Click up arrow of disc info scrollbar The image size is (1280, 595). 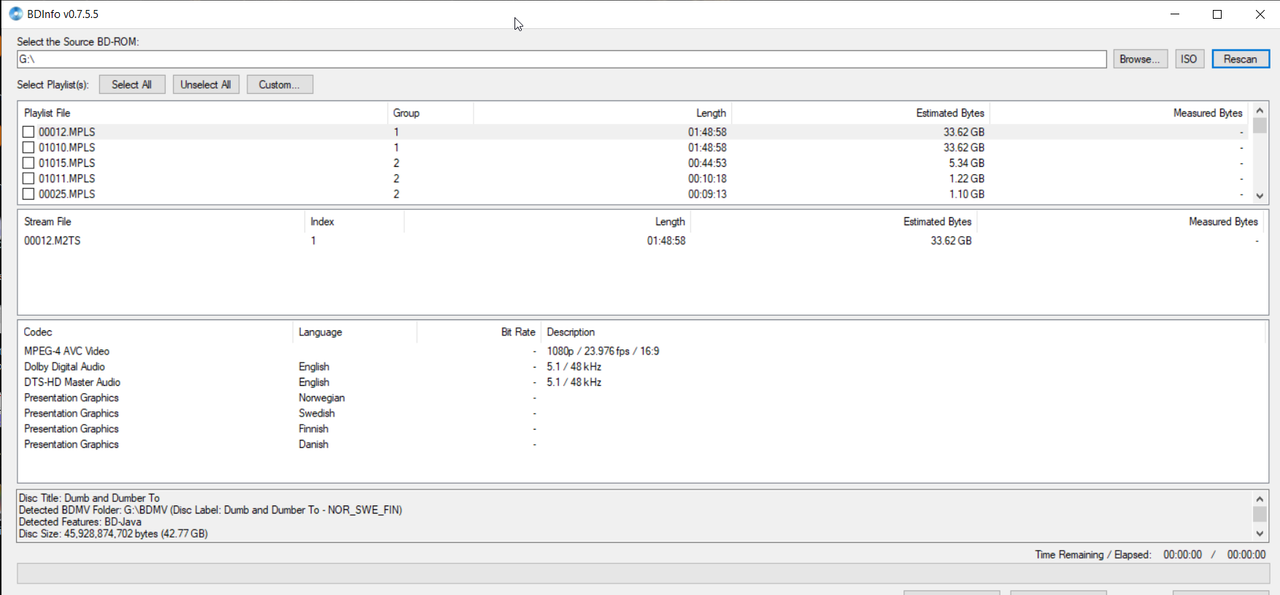click(1260, 498)
